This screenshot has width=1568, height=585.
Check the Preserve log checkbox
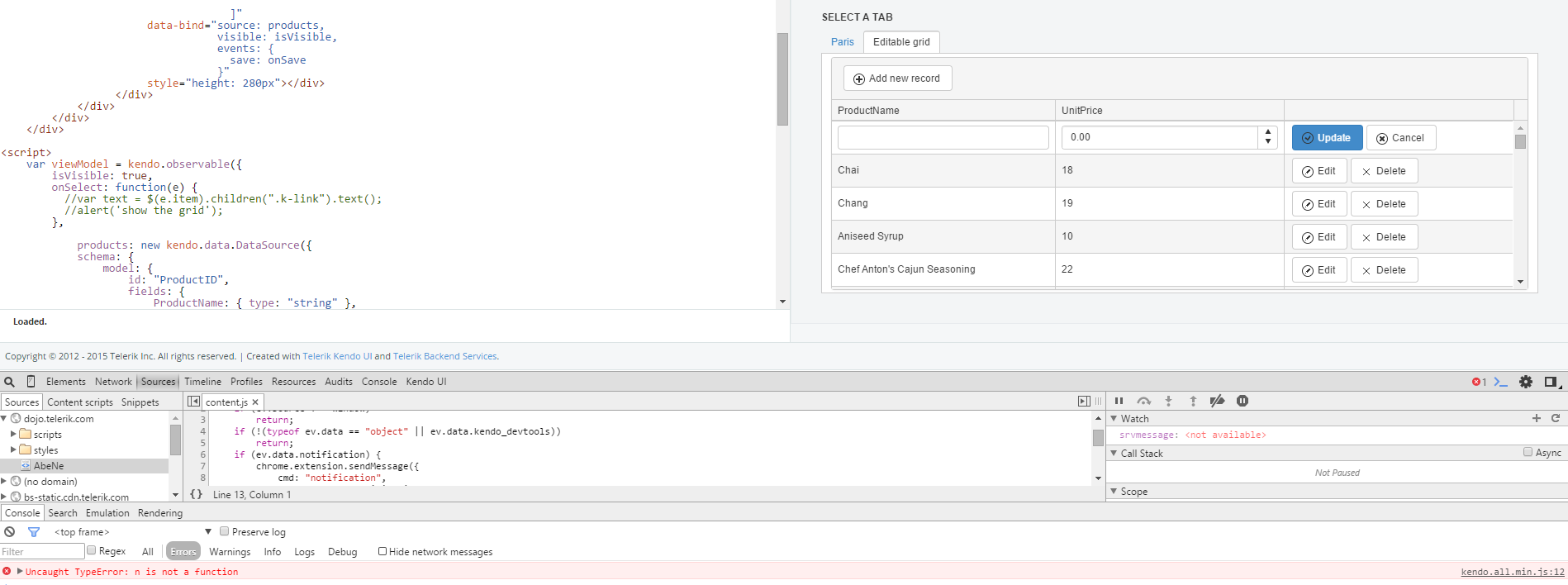pyautogui.click(x=224, y=531)
